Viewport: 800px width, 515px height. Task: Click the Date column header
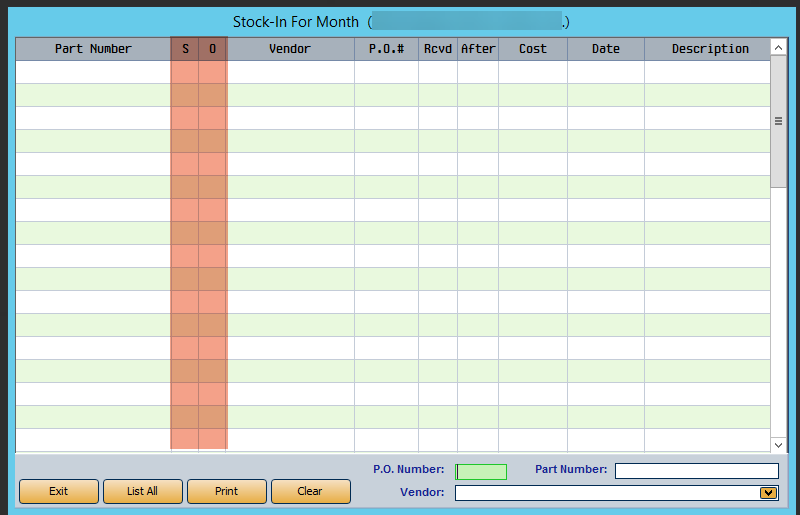click(606, 49)
